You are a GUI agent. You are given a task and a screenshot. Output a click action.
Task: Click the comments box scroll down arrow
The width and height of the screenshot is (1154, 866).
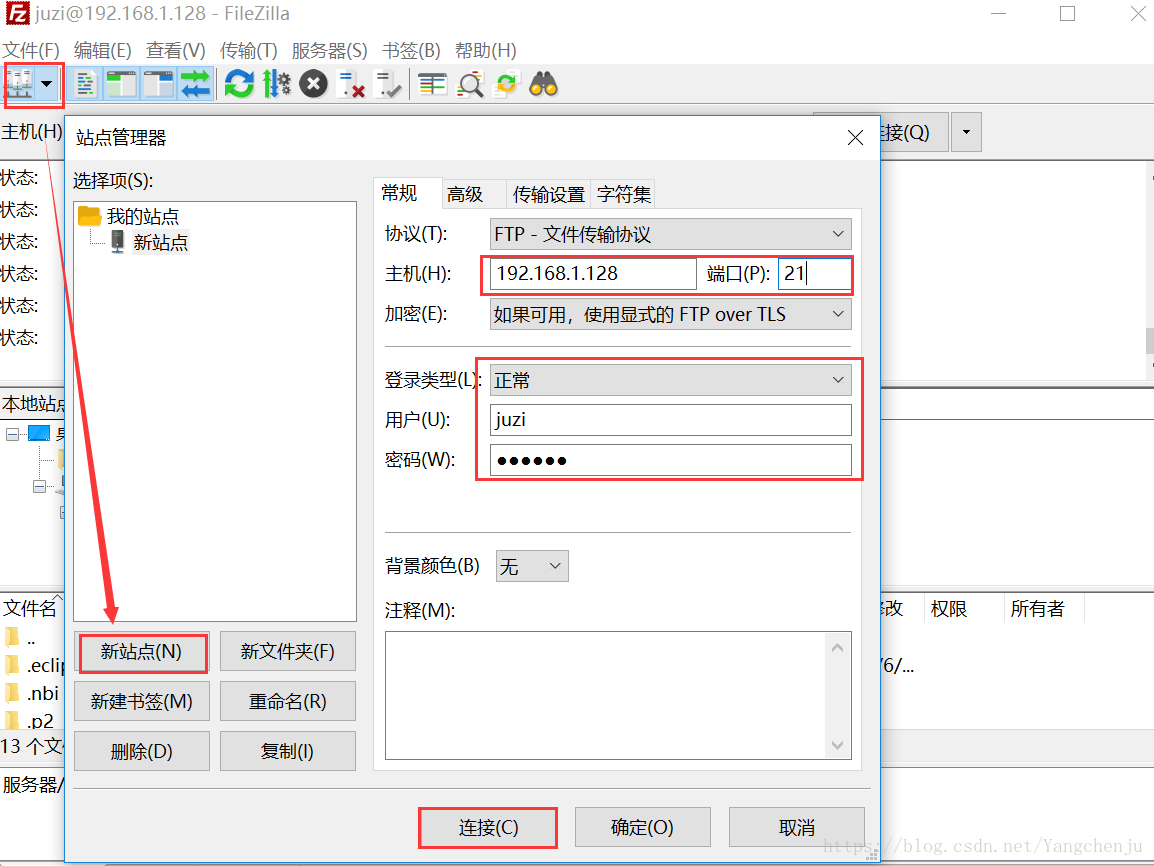(838, 745)
